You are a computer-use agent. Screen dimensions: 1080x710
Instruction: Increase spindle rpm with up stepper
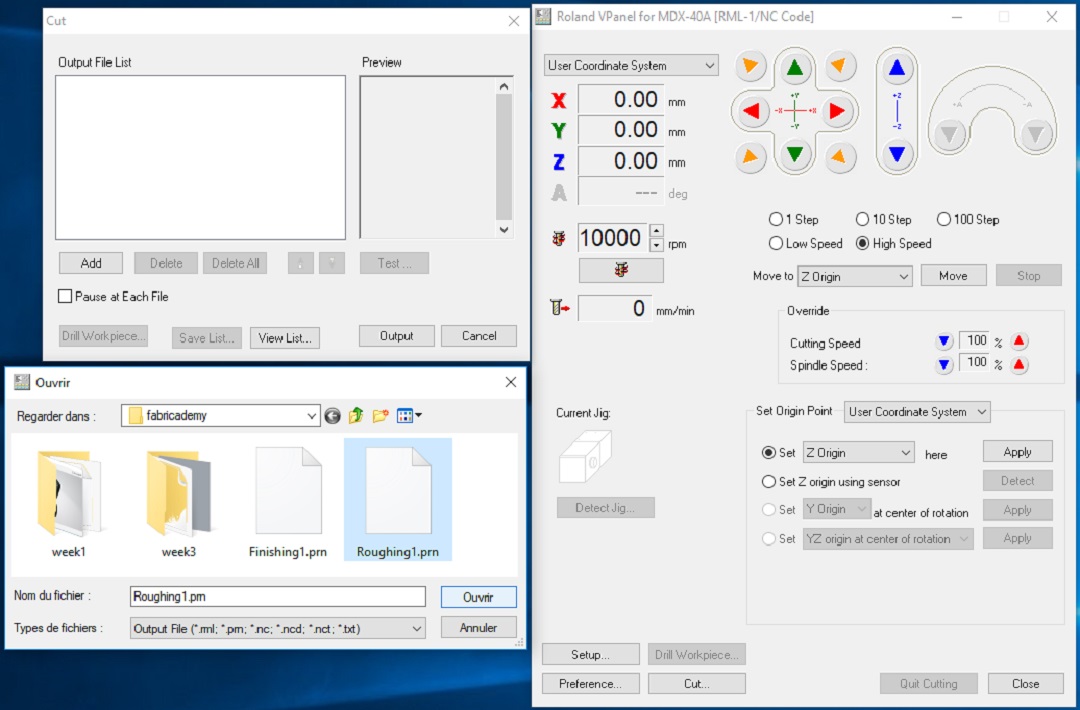(x=656, y=231)
